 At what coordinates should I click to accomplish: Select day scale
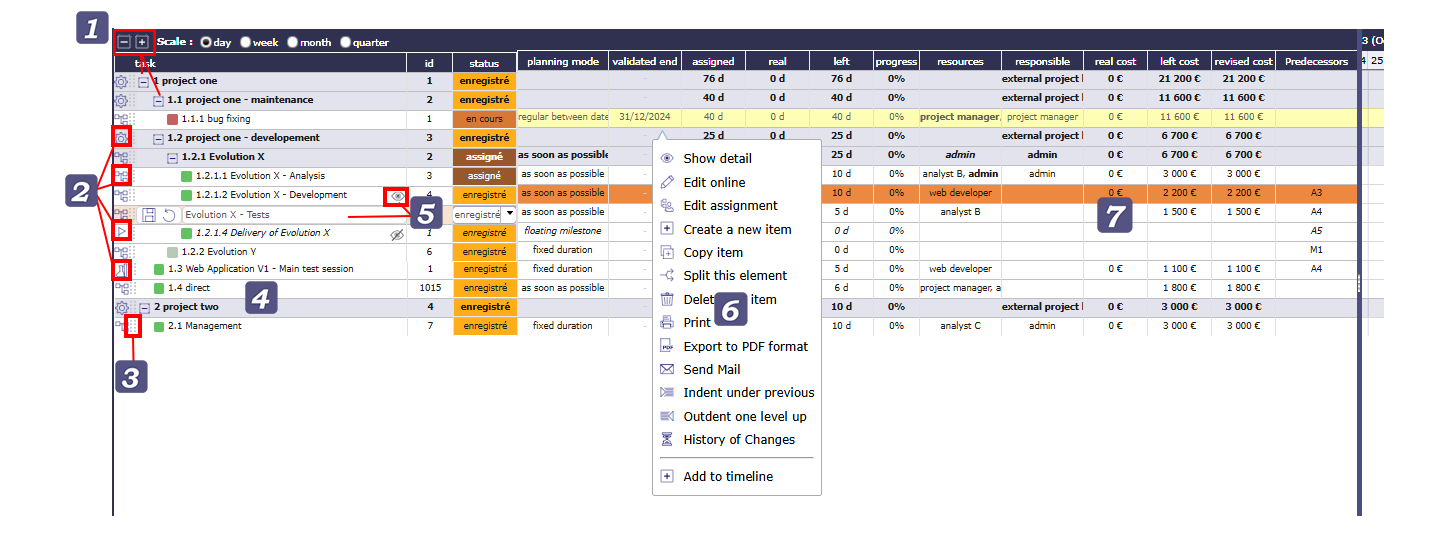tap(207, 43)
